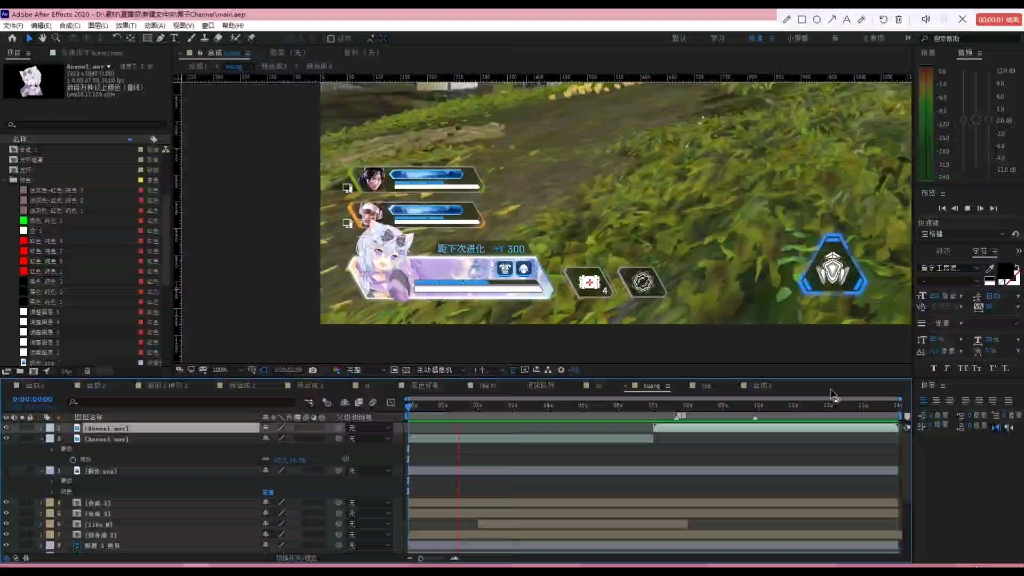Click the fill color swatch in the Character panel
This screenshot has width=1024, height=576.
pos(1004,270)
